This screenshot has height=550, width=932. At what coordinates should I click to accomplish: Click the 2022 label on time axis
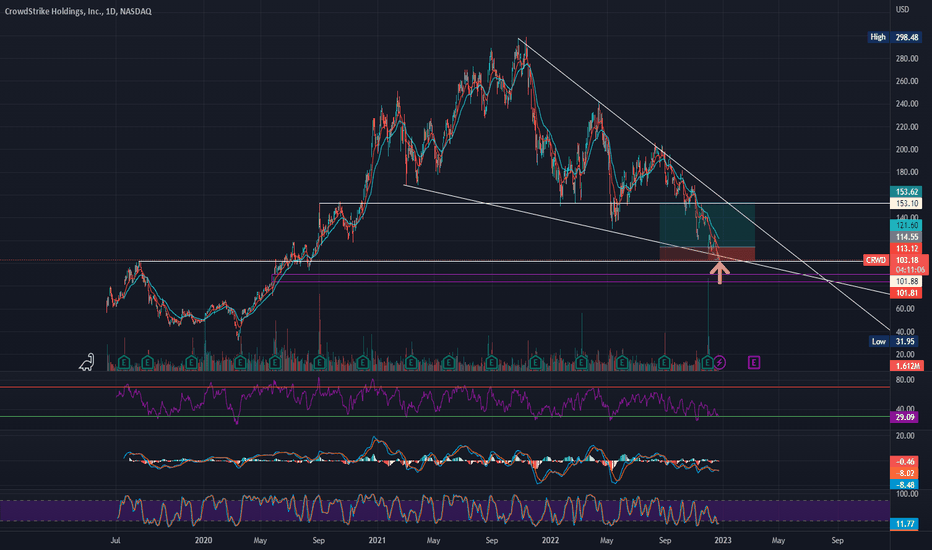(550, 540)
